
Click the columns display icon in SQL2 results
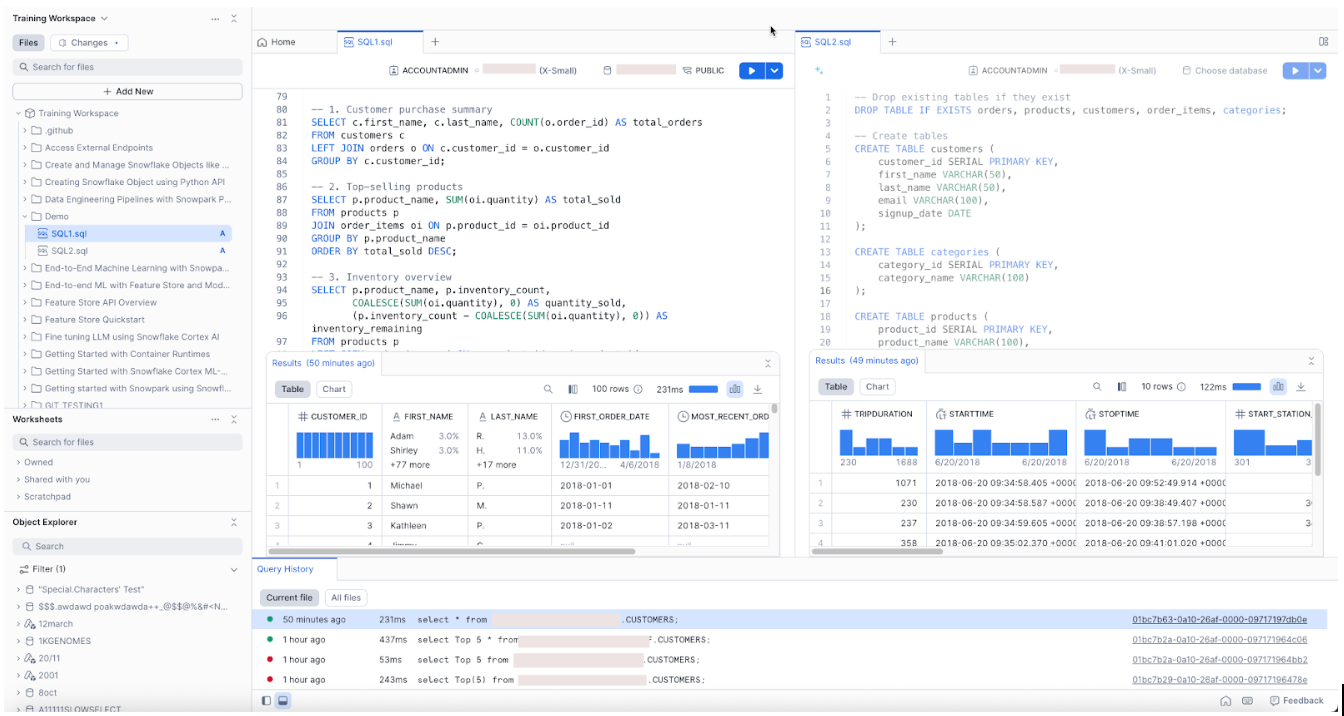1122,387
